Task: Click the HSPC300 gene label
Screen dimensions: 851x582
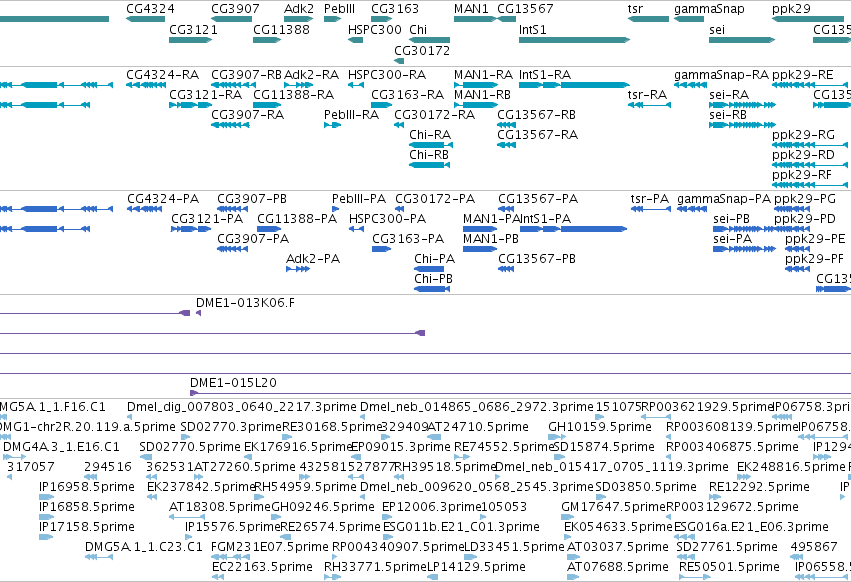Action: coord(374,30)
